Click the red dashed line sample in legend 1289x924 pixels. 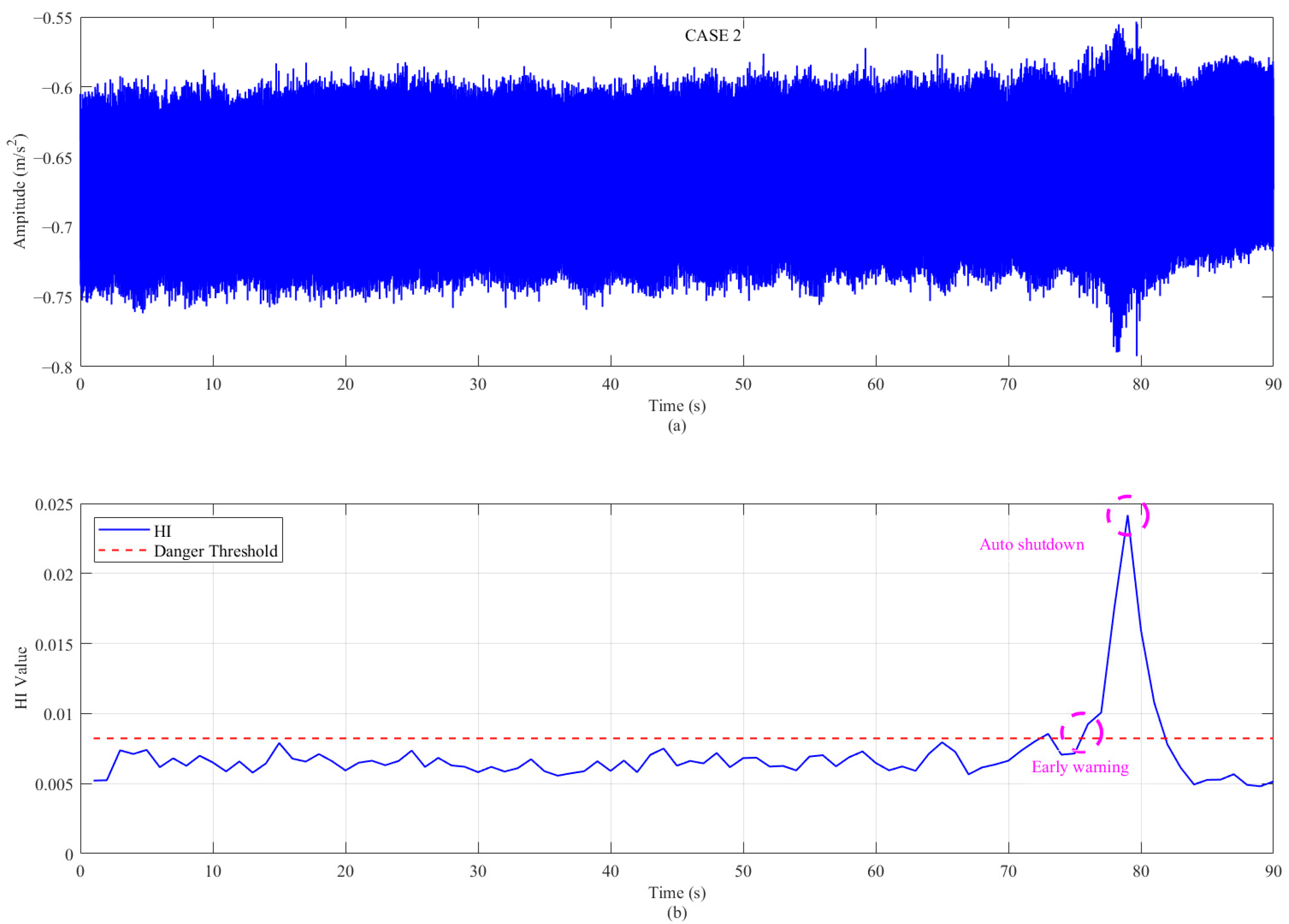(124, 550)
